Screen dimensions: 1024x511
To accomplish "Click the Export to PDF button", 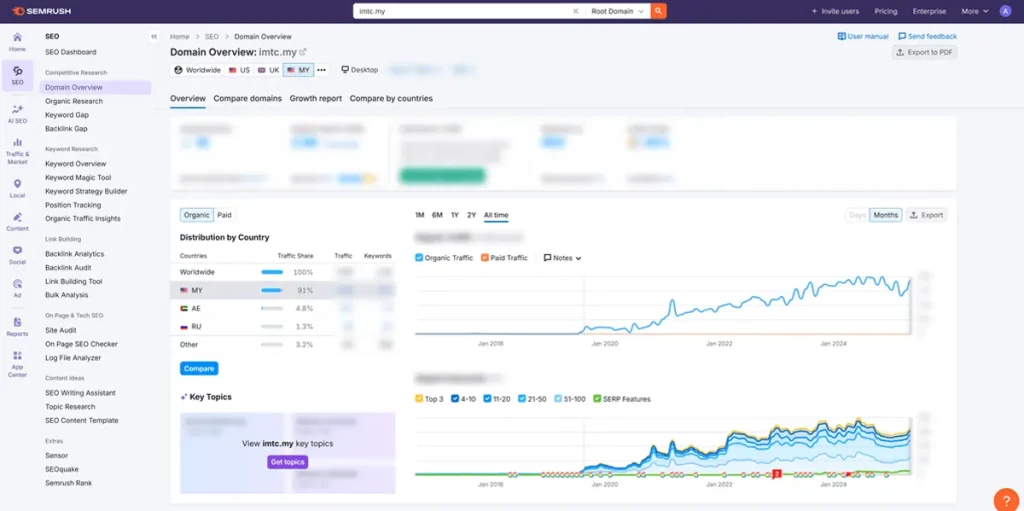I will [924, 52].
